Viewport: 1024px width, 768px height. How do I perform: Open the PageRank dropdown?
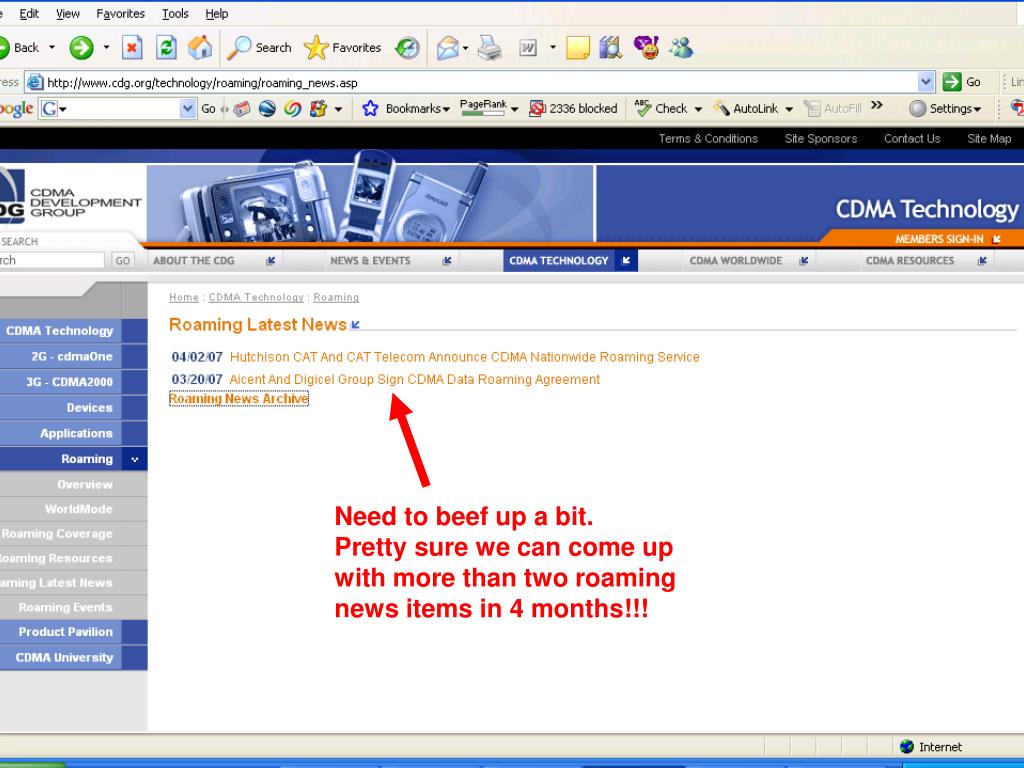click(x=515, y=110)
